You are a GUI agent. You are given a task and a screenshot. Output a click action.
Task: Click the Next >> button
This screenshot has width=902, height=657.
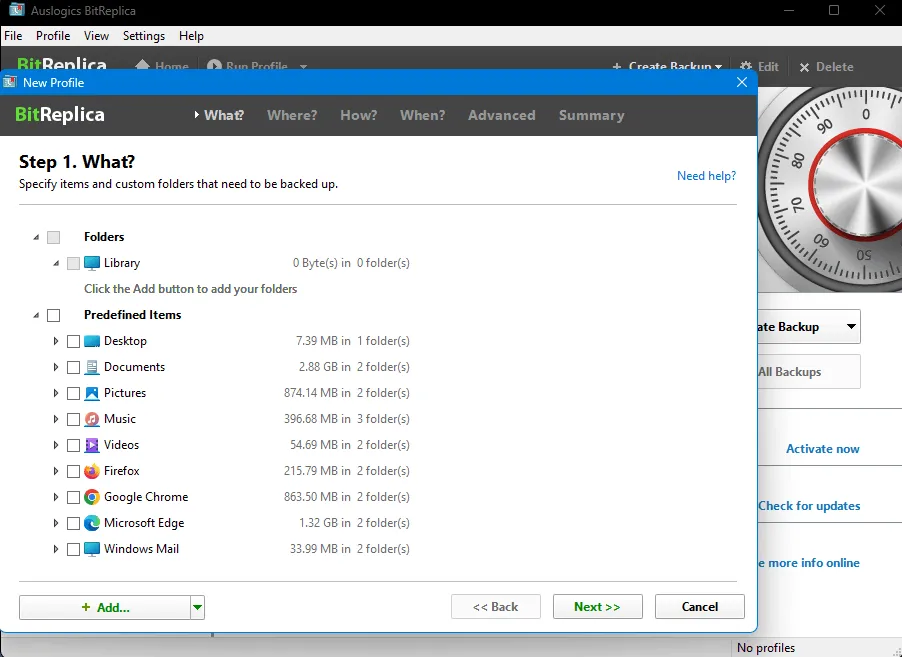(x=596, y=607)
